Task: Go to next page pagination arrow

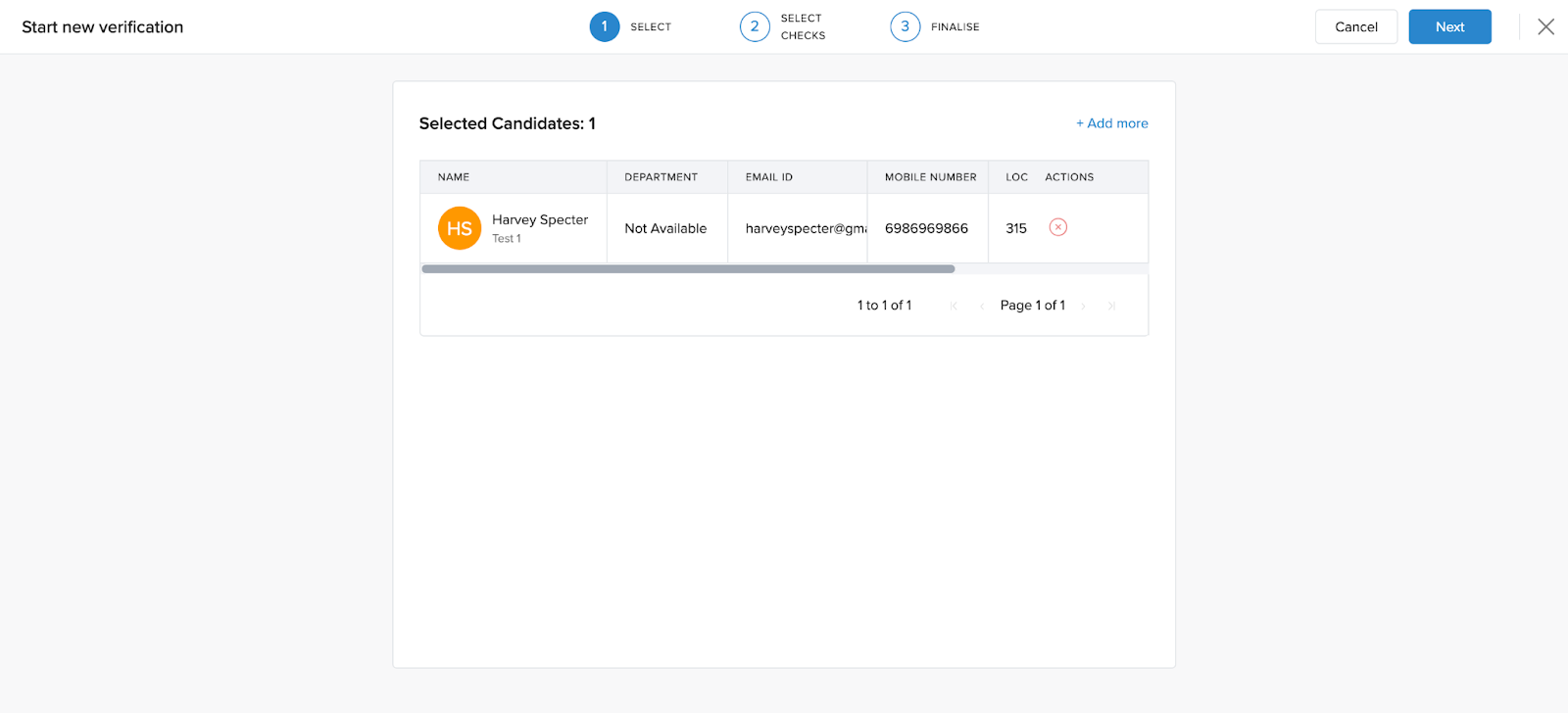Action: point(1083,306)
